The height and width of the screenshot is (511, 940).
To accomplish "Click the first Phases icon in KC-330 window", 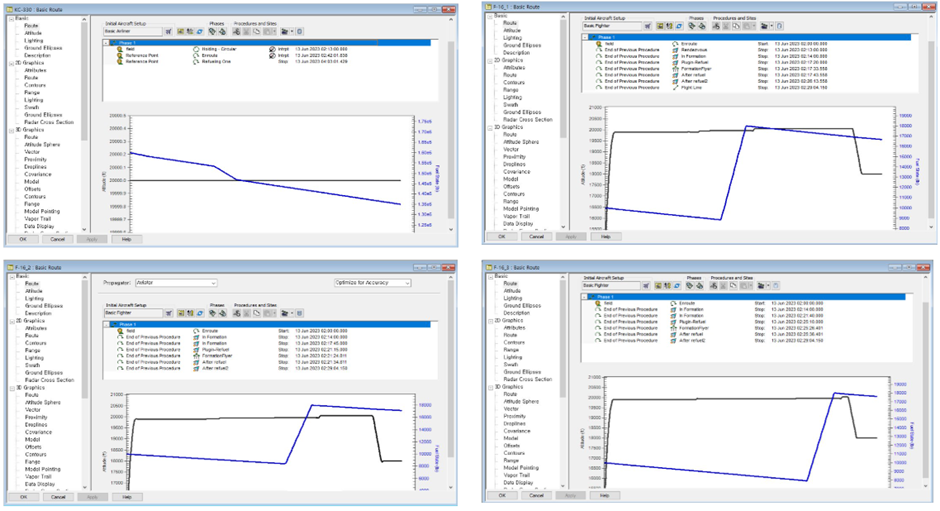I will 212,31.
